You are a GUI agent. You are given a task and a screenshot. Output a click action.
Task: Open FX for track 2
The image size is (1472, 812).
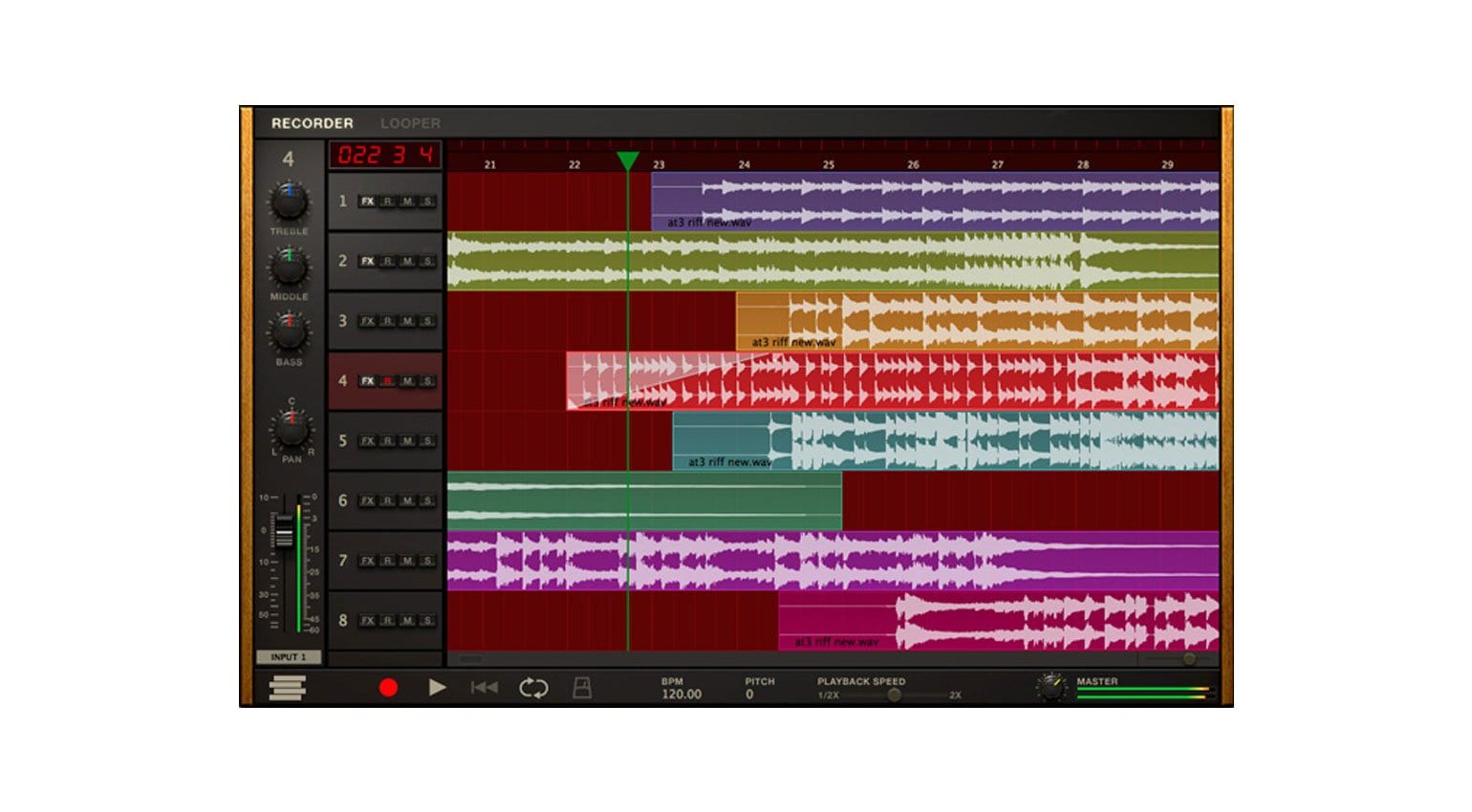coord(367,262)
